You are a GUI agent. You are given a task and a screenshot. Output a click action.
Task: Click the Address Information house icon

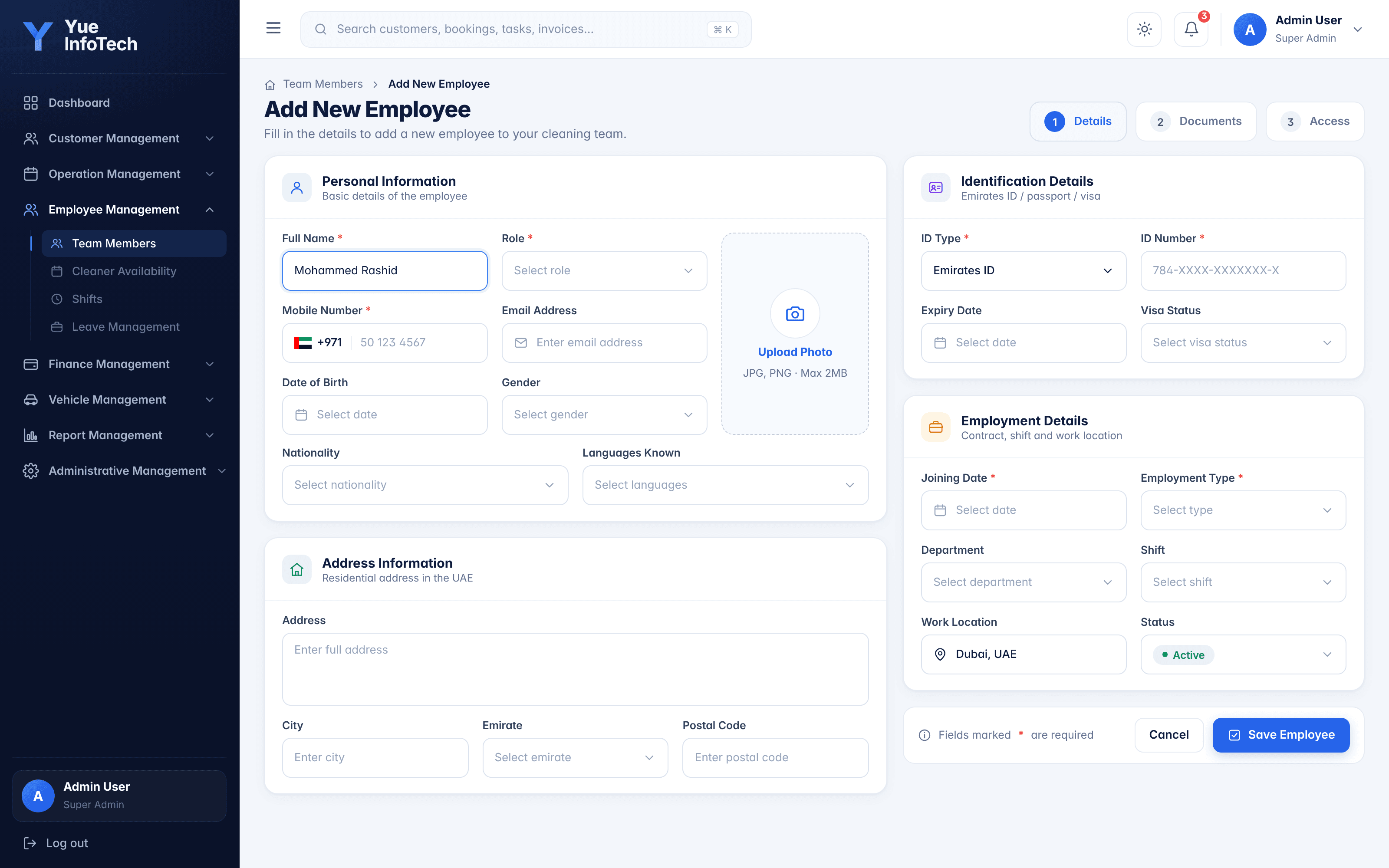(297, 569)
